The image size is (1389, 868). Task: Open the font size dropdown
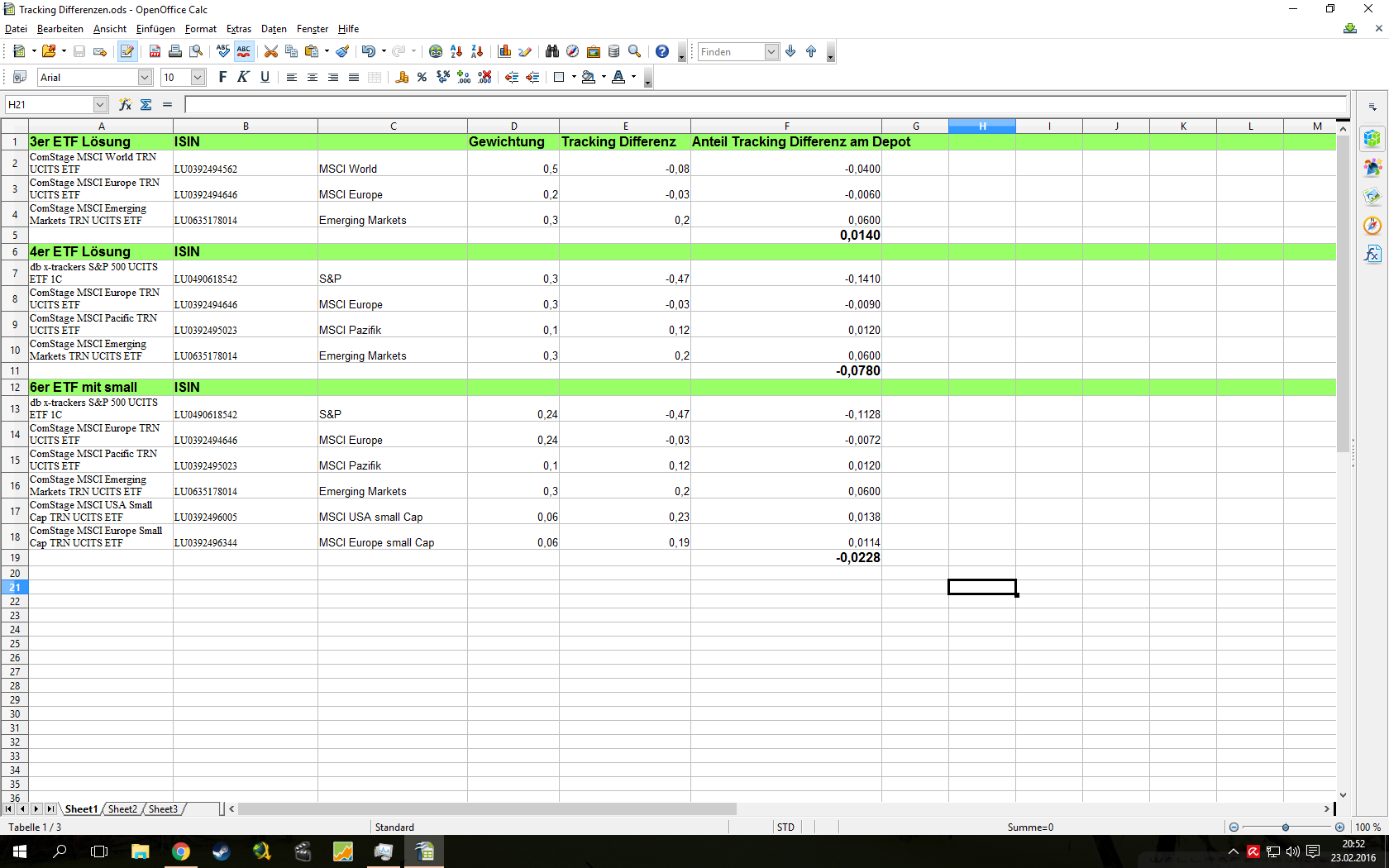(x=198, y=77)
